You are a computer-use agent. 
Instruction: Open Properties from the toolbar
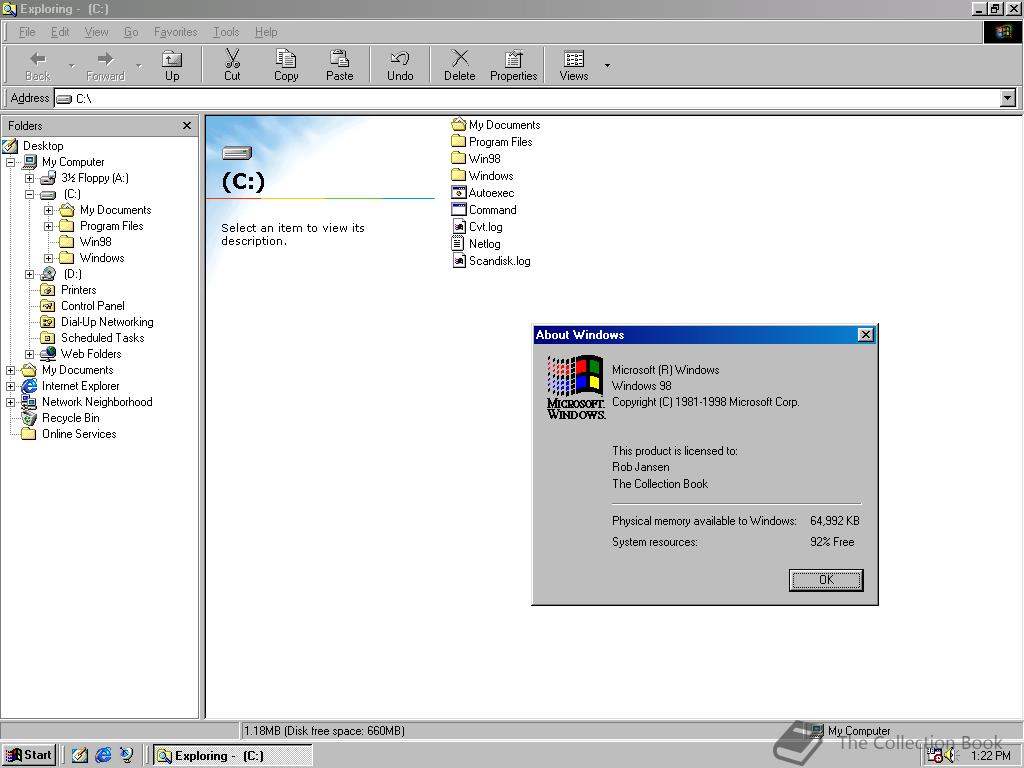click(x=513, y=65)
